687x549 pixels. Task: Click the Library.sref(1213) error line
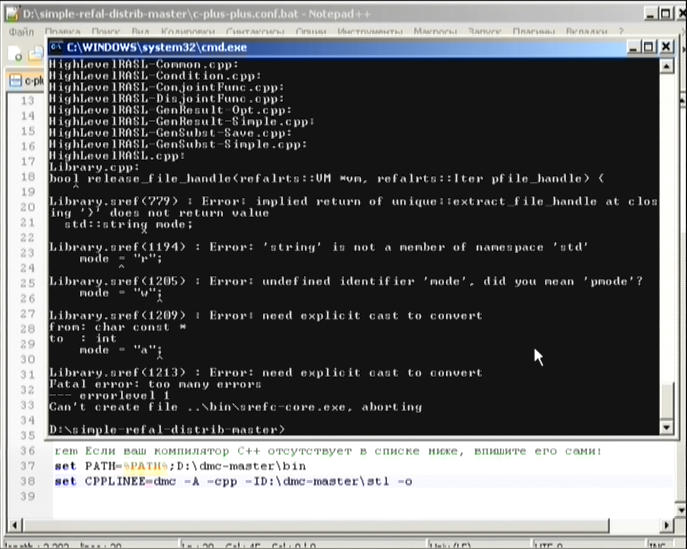pos(266,372)
